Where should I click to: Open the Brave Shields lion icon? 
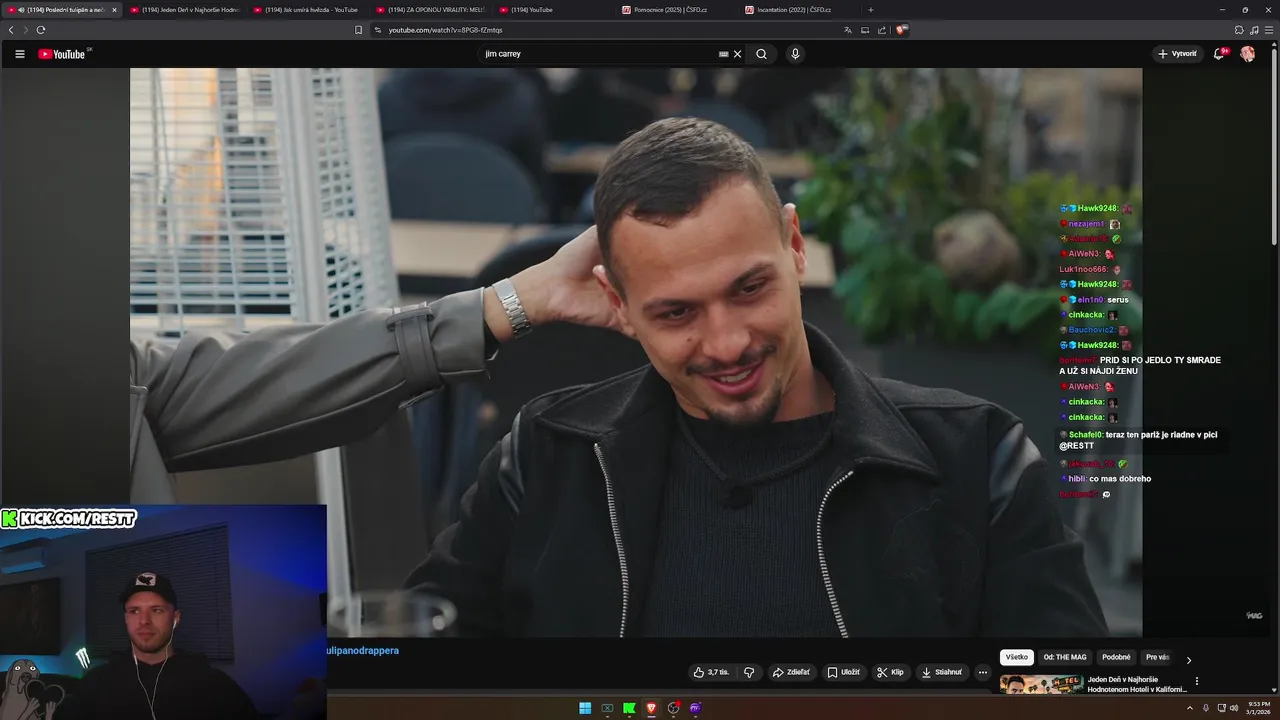pyautogui.click(x=901, y=30)
